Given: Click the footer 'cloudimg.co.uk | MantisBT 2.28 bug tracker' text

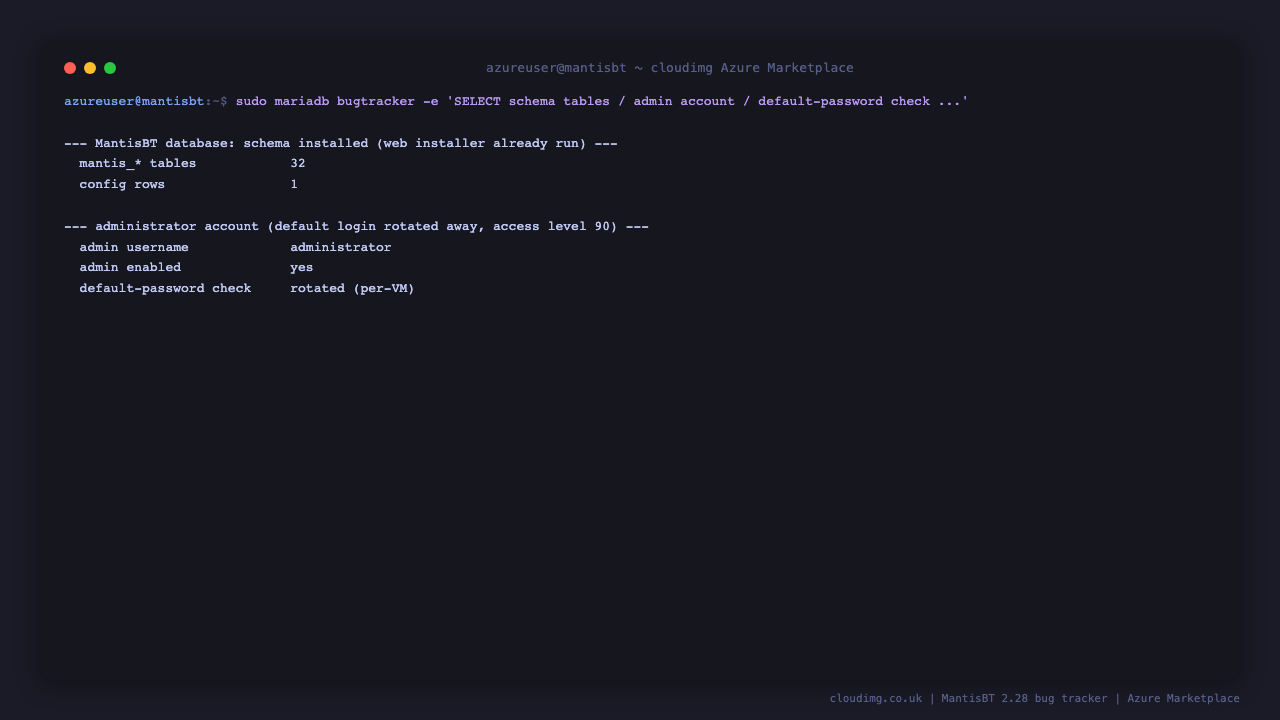Looking at the screenshot, I should tap(968, 698).
